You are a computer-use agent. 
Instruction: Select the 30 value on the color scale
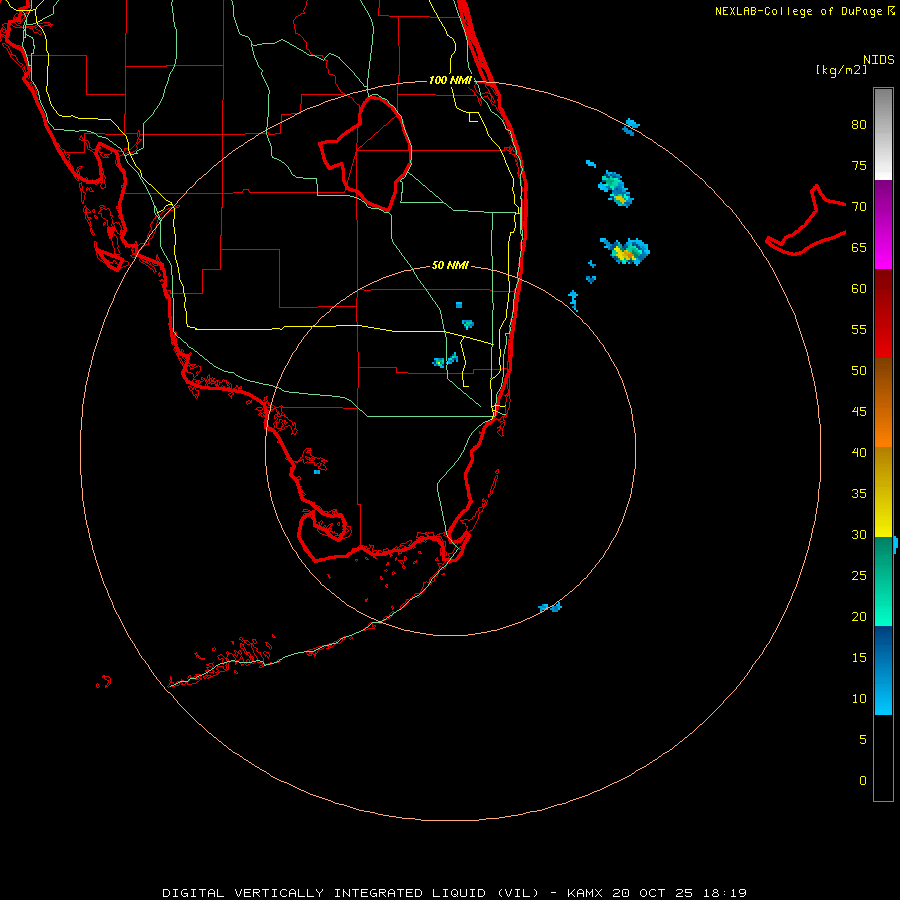coord(859,534)
